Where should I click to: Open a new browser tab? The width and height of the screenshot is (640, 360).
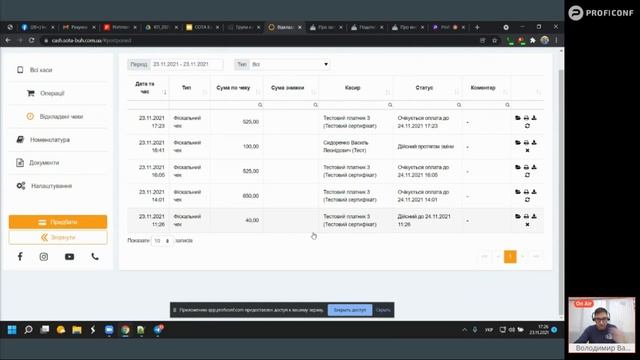point(477,27)
